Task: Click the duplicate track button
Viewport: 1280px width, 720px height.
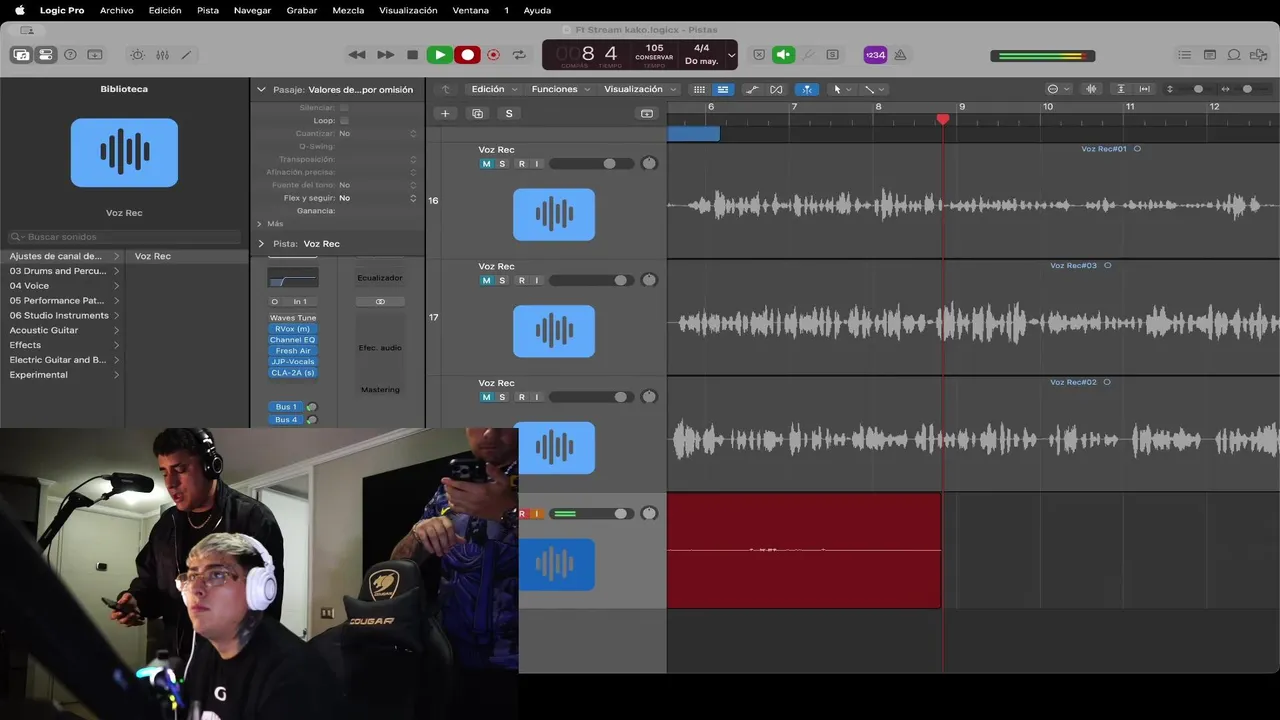Action: [477, 114]
